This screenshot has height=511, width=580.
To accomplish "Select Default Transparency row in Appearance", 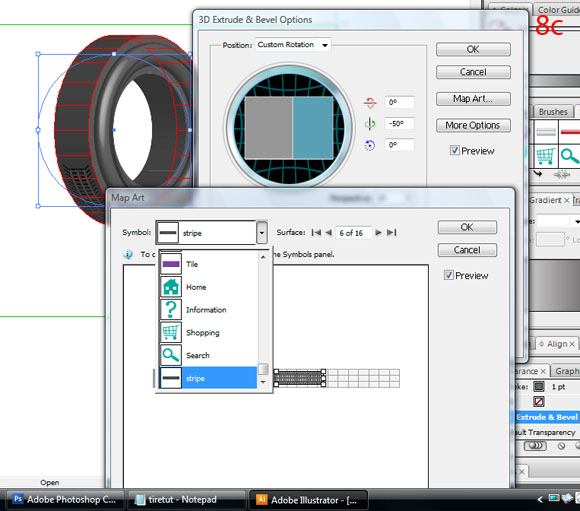I will 547,432.
